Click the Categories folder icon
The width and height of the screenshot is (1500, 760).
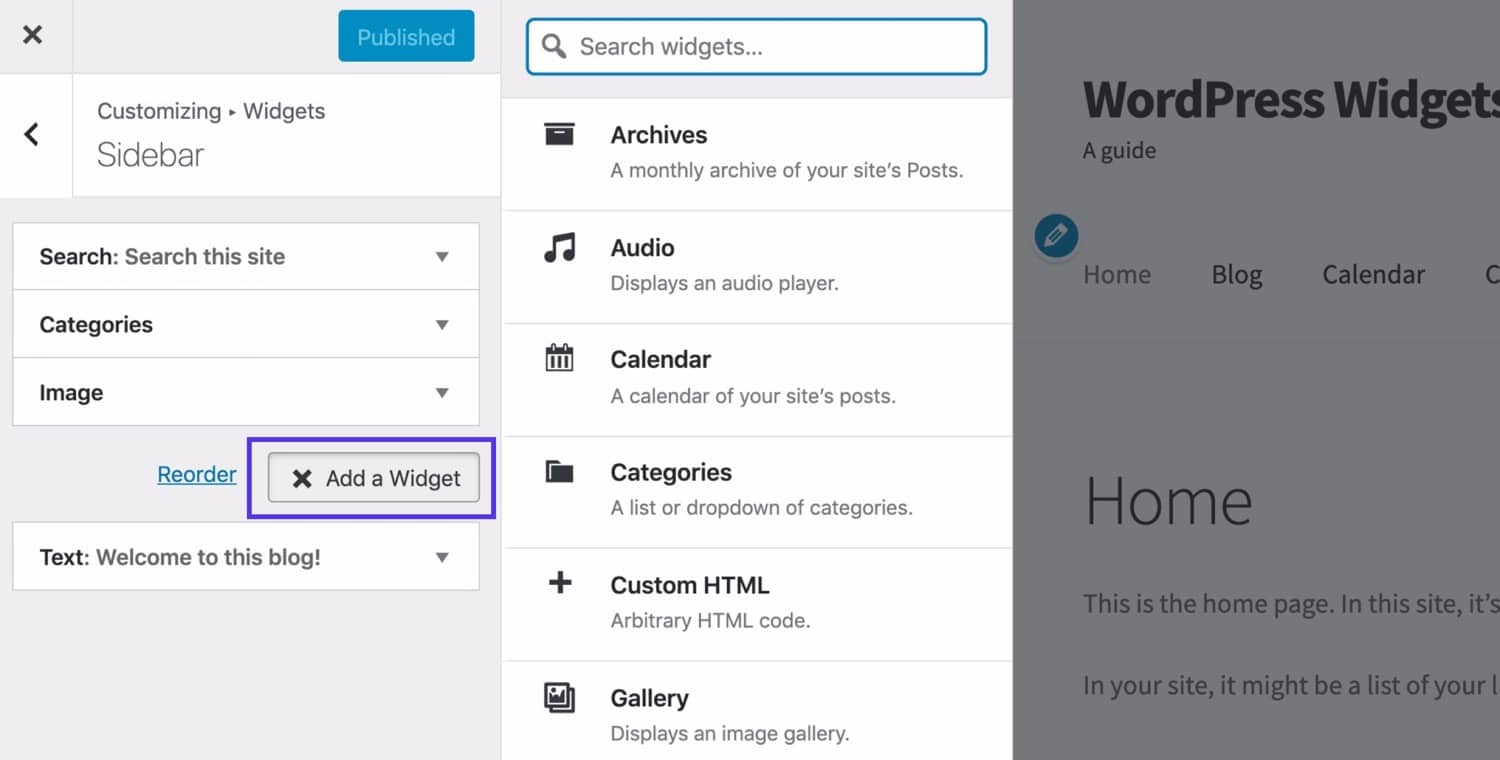click(x=561, y=471)
